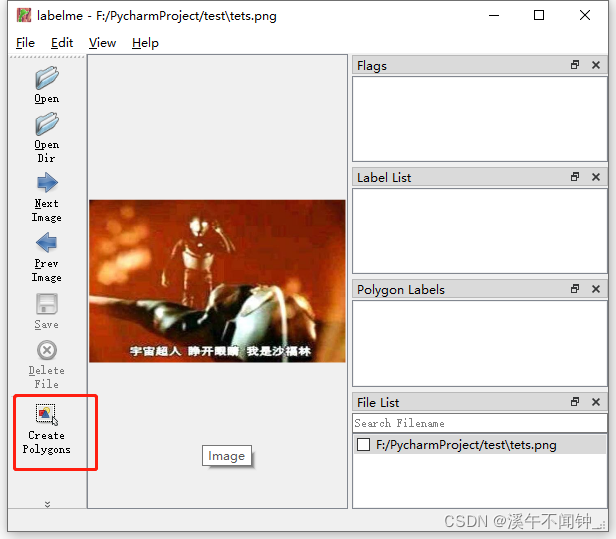Click the Polygon Labels panel title
Screen dimensions: 616x539
(401, 290)
